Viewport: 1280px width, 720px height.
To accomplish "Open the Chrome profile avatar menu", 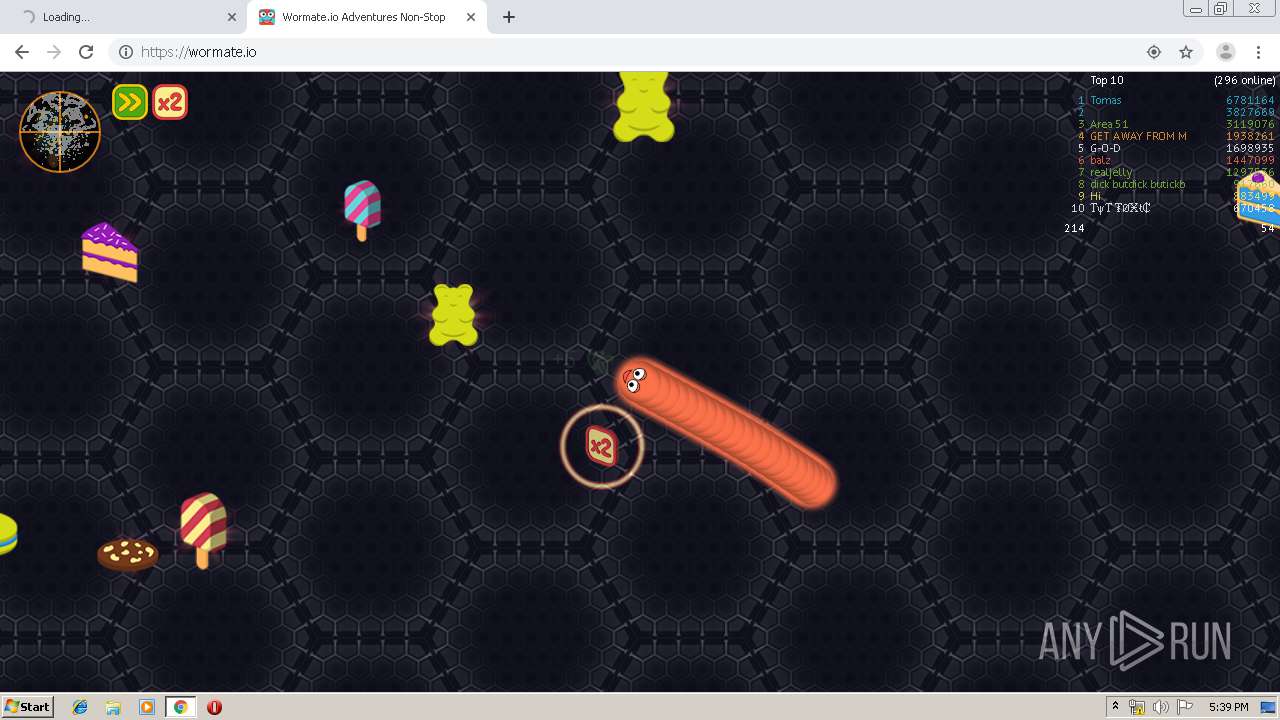I will tap(1225, 52).
